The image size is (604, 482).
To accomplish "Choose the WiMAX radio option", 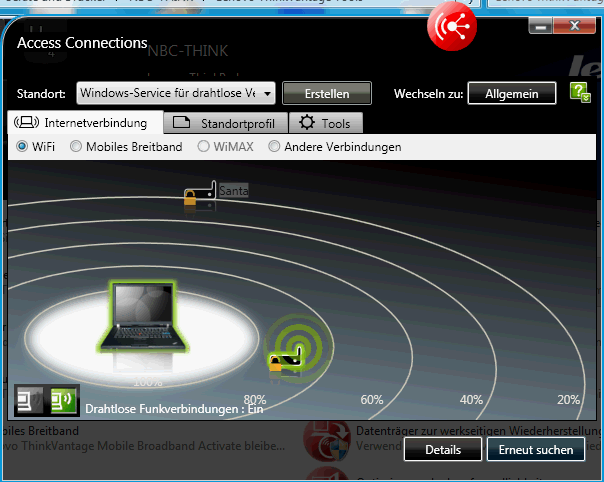I will click(203, 146).
